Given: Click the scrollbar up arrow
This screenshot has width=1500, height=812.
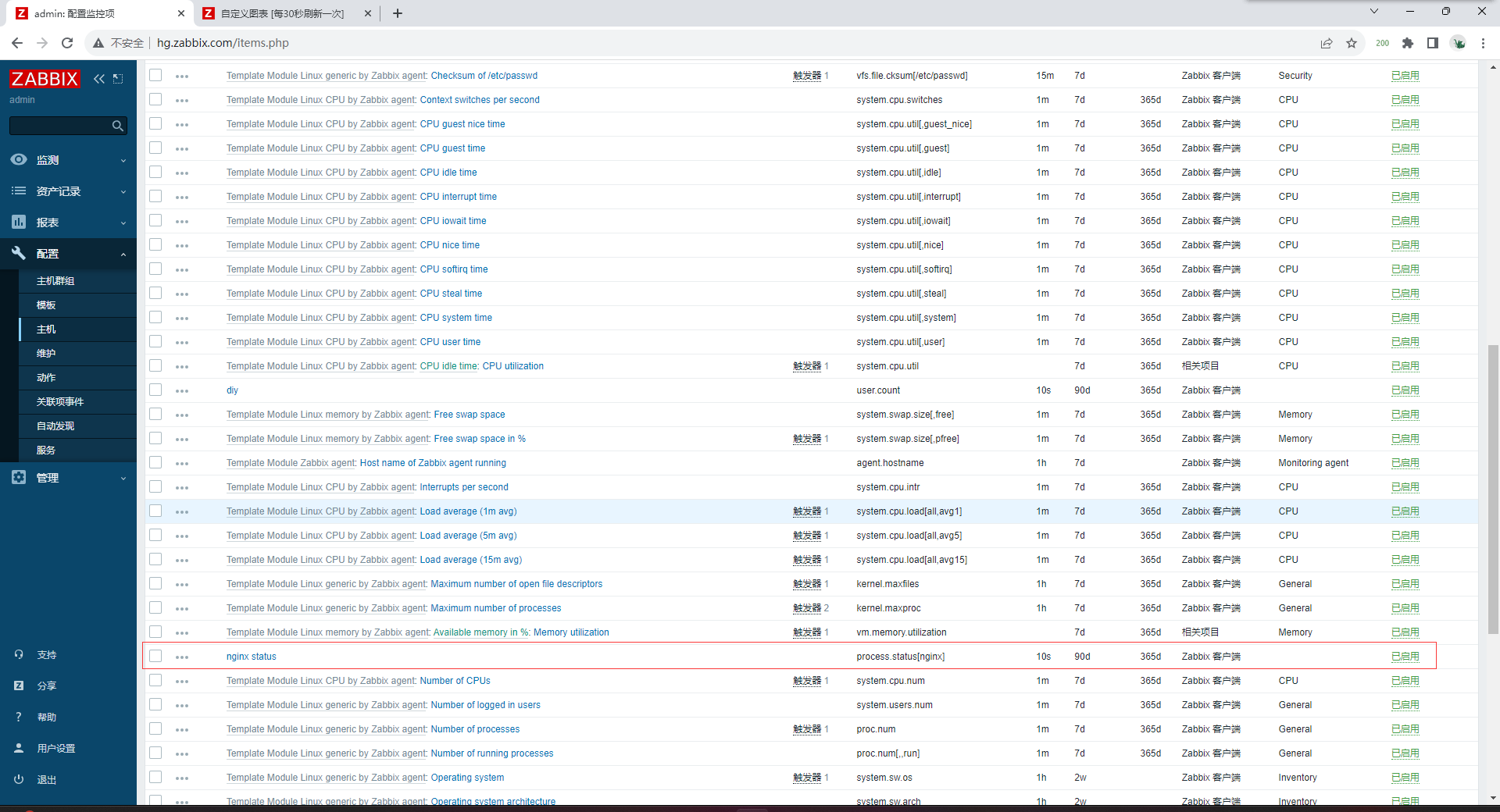Looking at the screenshot, I should pos(1493,68).
